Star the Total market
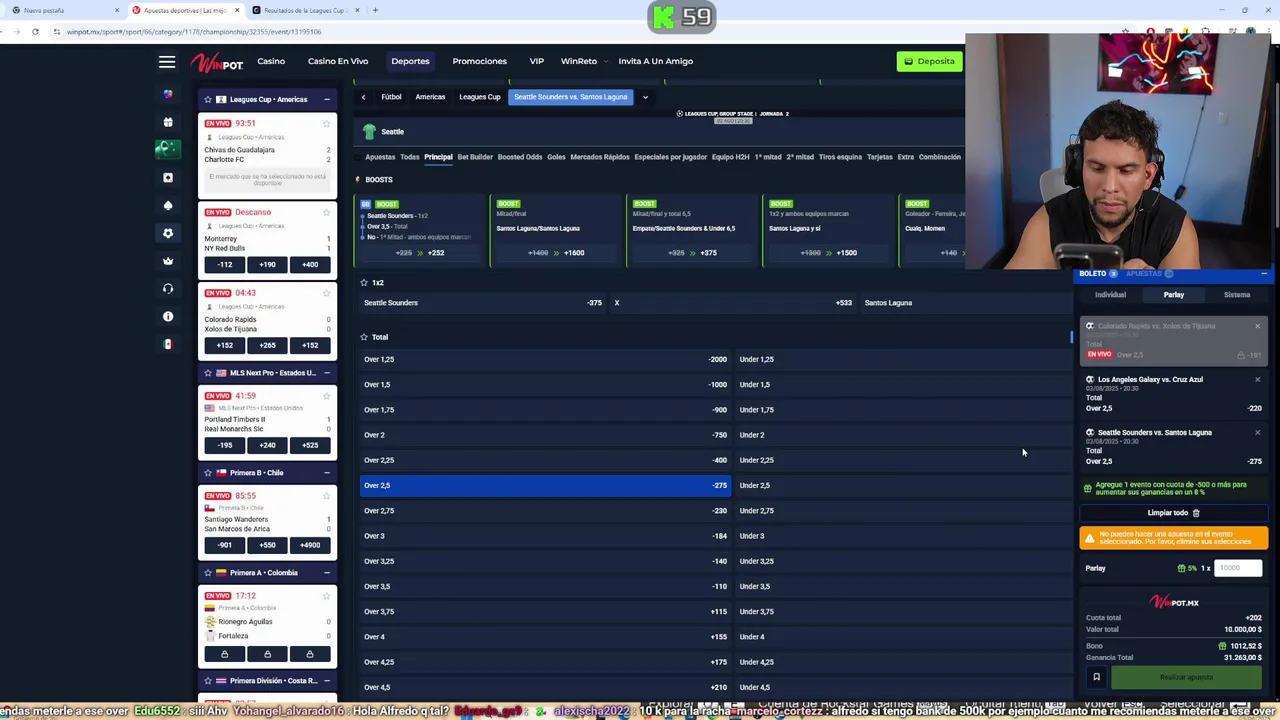 point(364,337)
